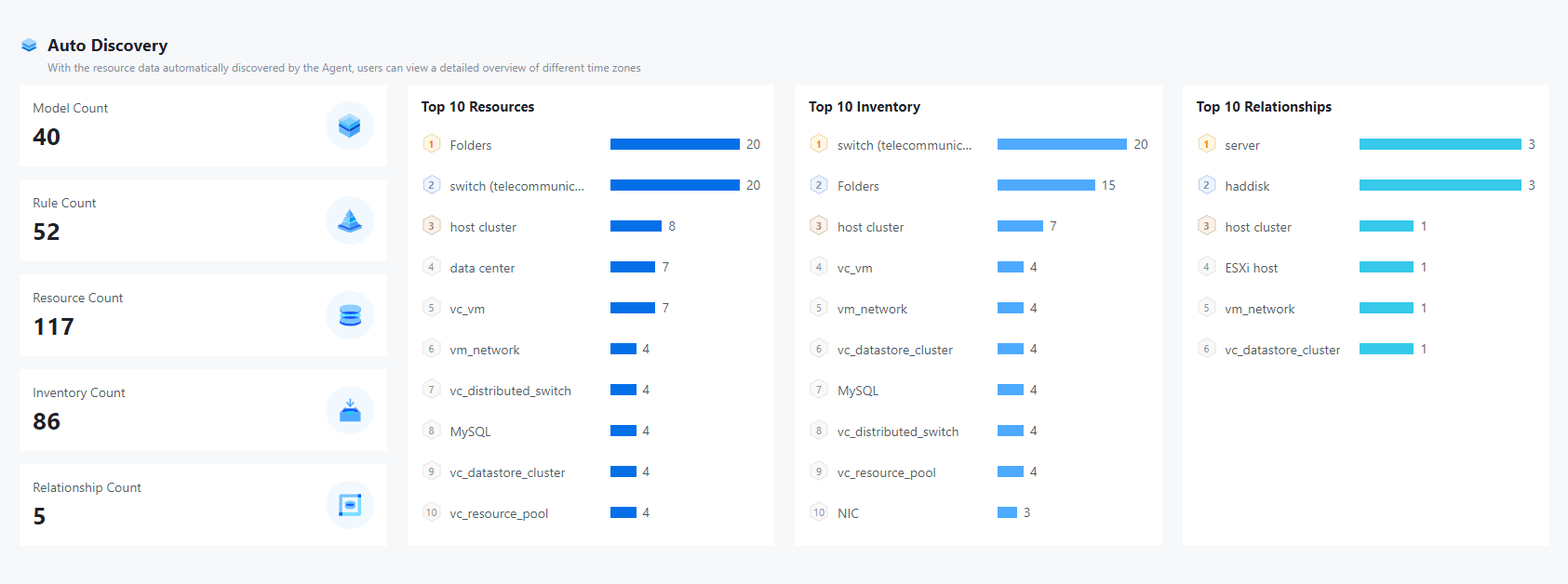The height and width of the screenshot is (584, 1568).
Task: Open the Rule Count card
Action: 203,220
